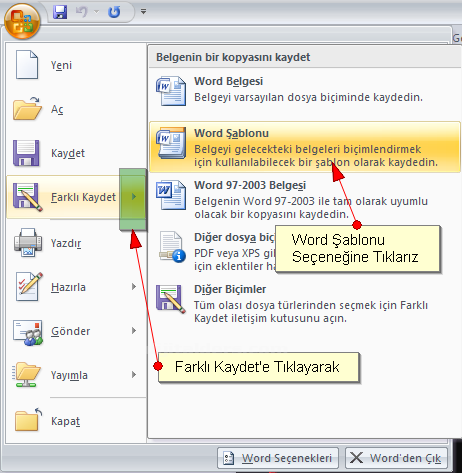Select the Gönder menu label

pos(70,331)
